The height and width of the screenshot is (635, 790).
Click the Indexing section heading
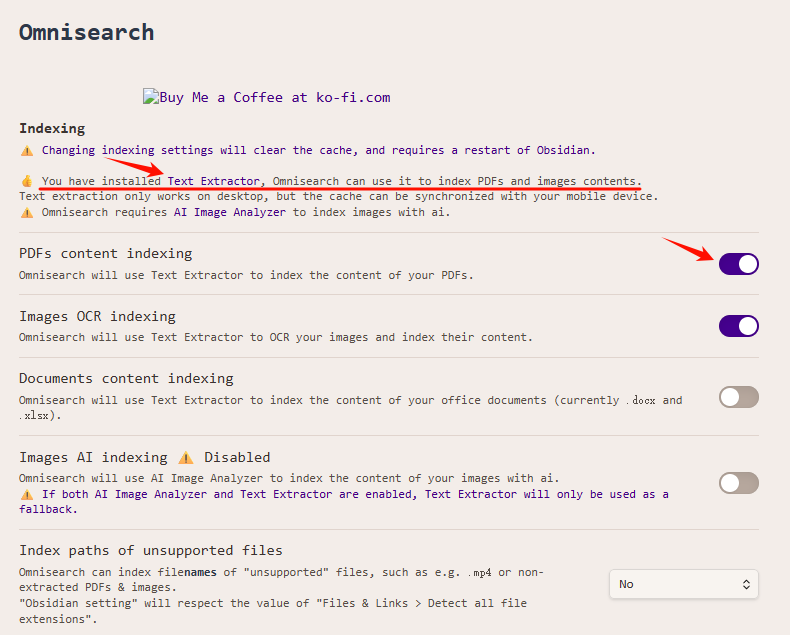click(x=52, y=128)
